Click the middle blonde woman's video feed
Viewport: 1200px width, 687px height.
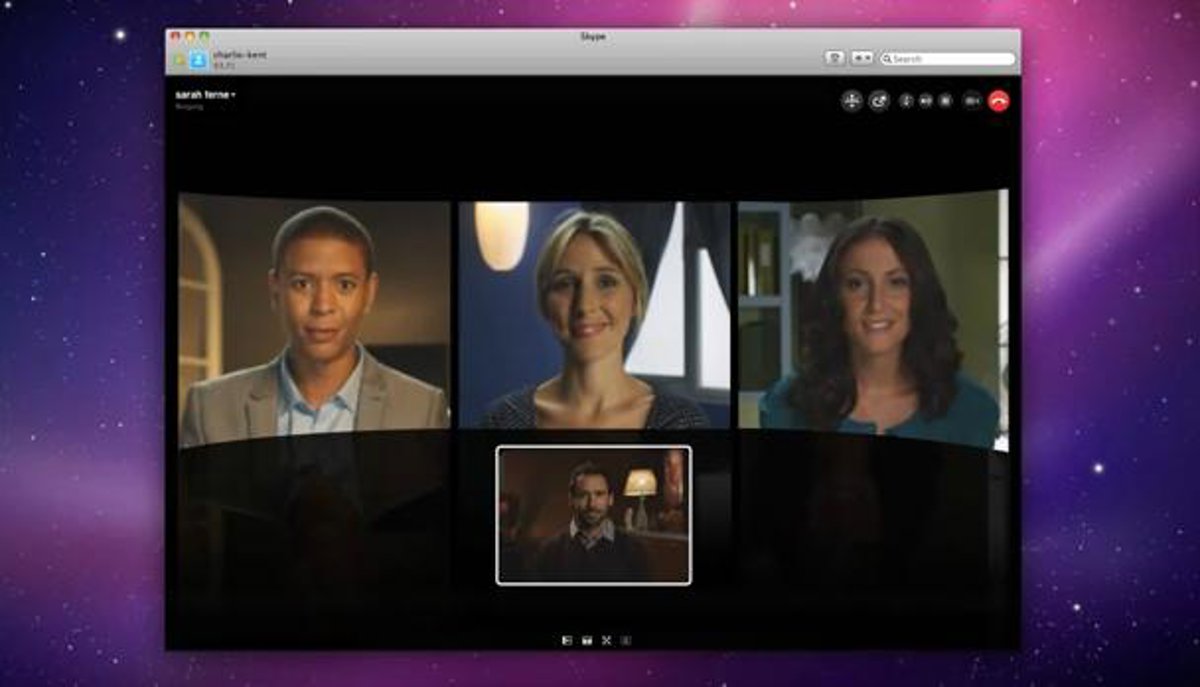(x=594, y=315)
